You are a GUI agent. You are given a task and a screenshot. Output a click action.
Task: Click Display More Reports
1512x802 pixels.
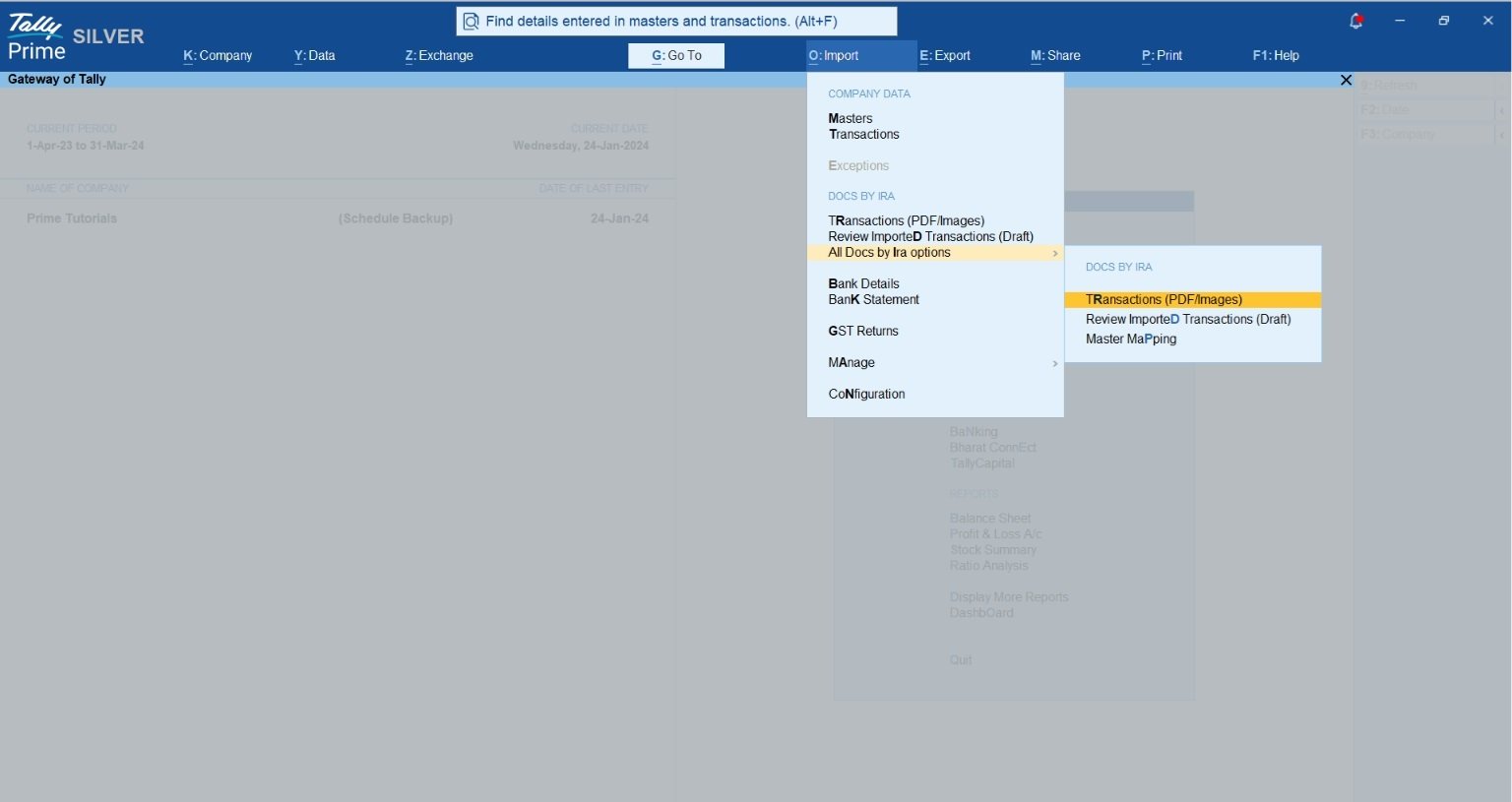coord(1008,597)
